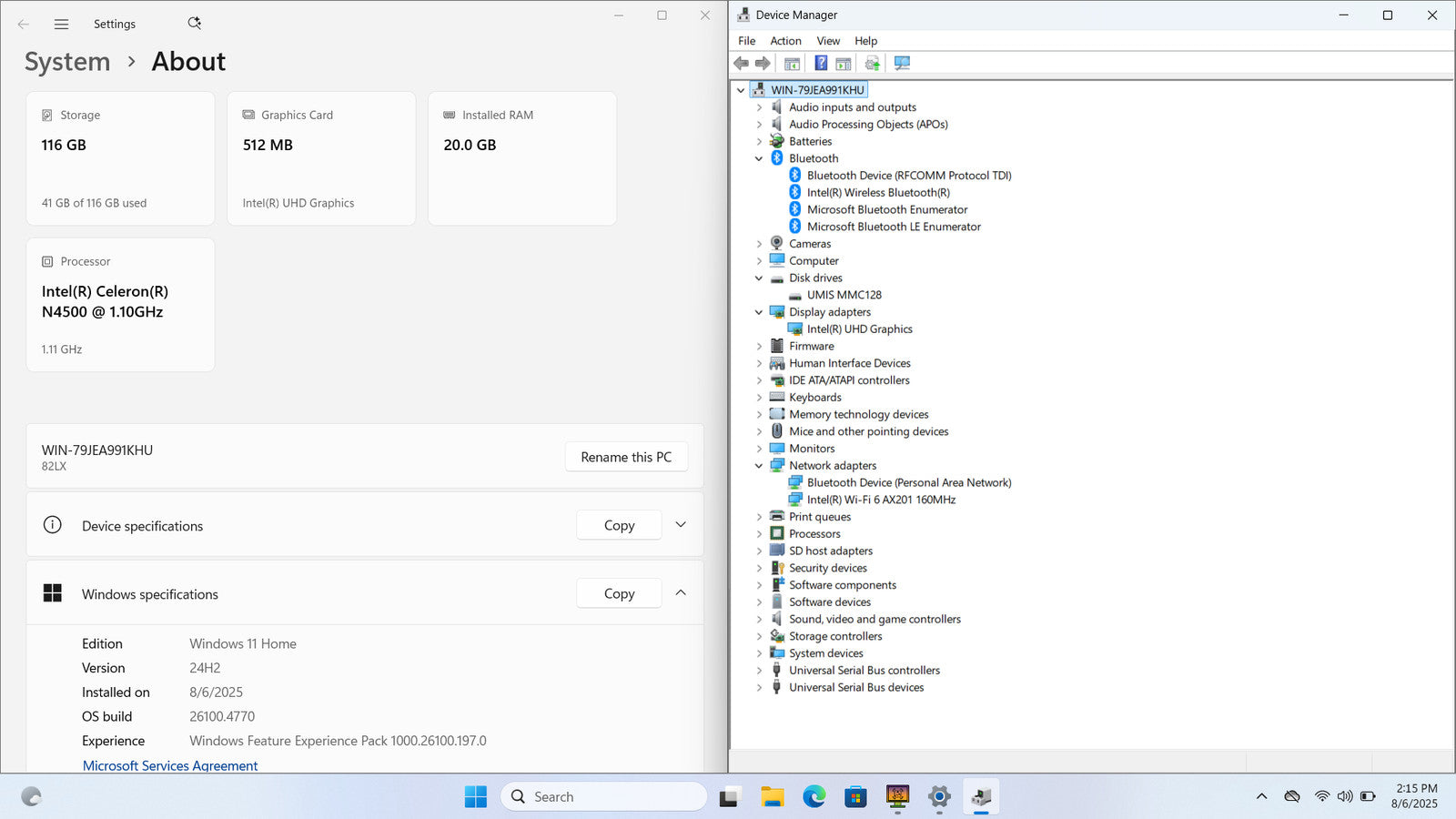1456x819 pixels.
Task: Expand the Processors category
Action: (759, 534)
